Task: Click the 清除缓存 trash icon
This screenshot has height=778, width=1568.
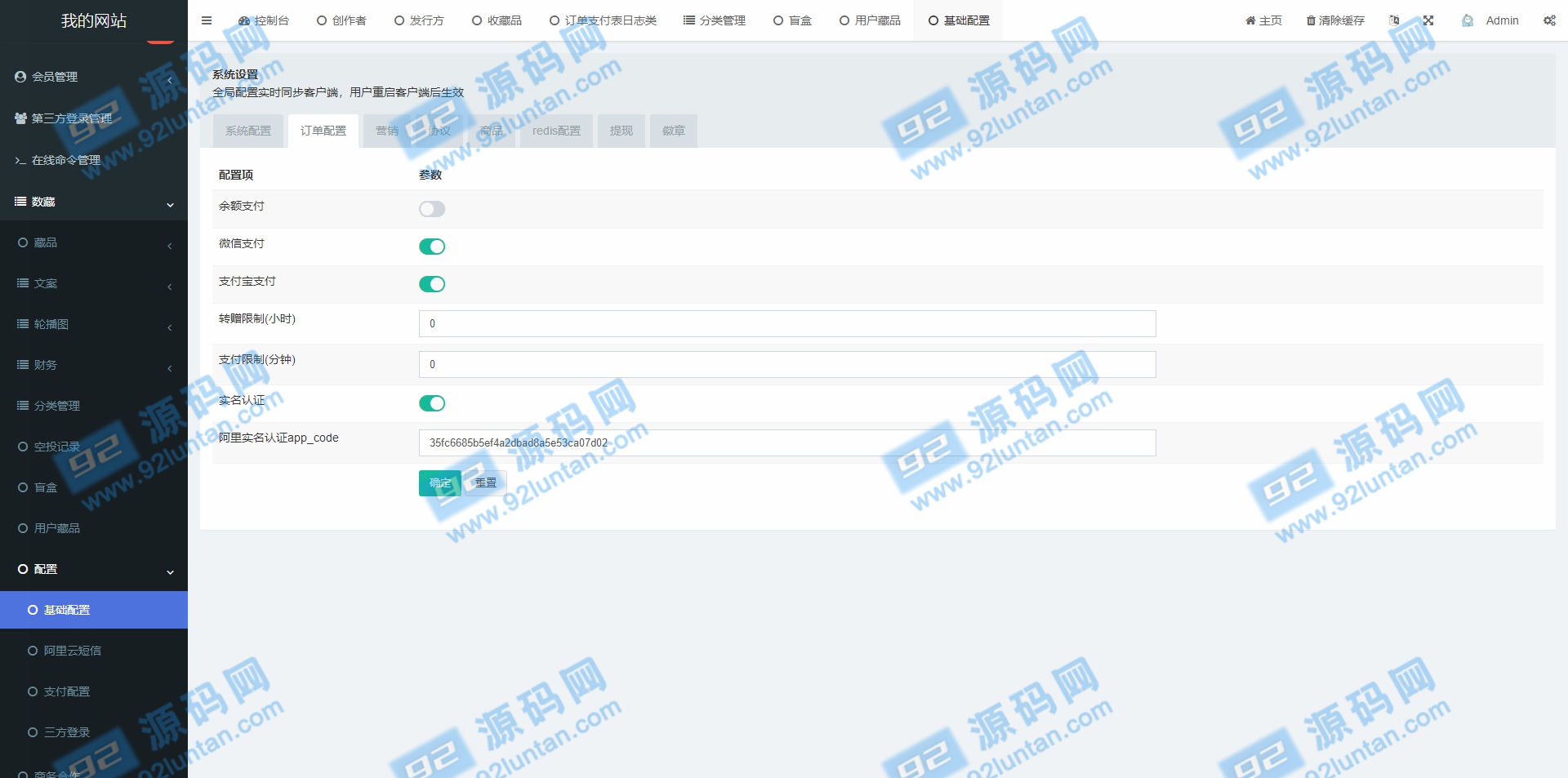Action: coord(1311,20)
